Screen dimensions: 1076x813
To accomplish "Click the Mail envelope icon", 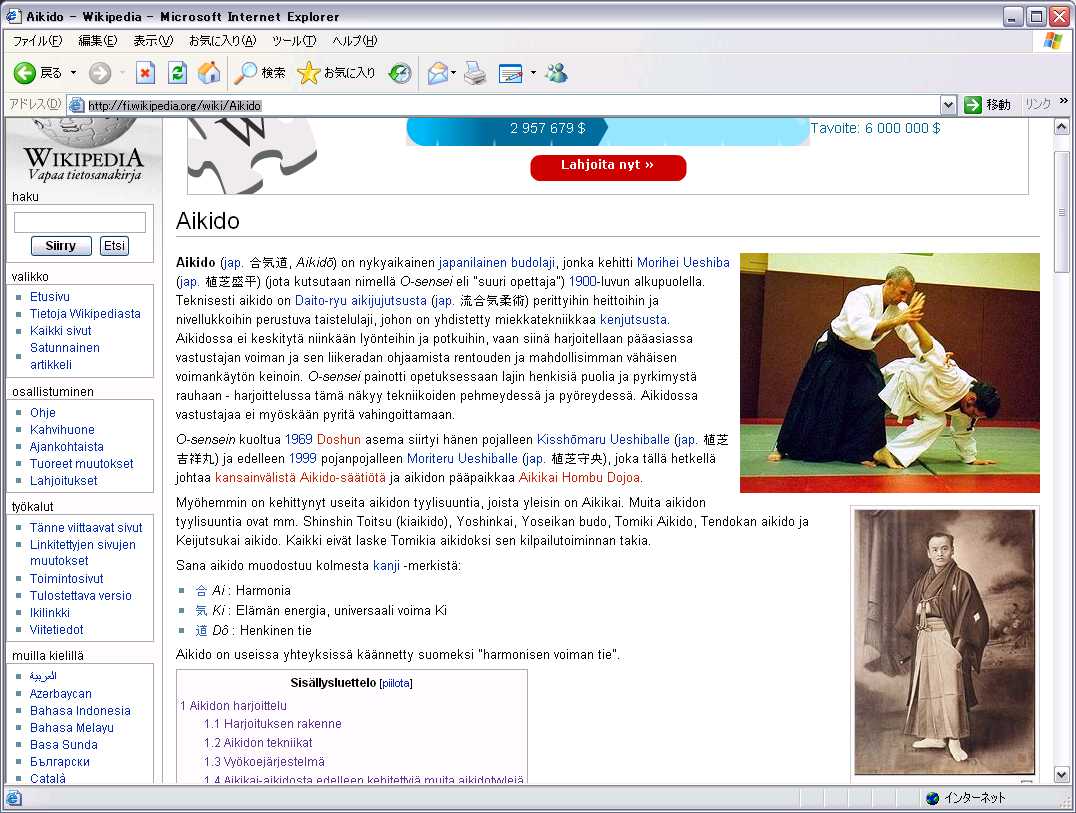I will tap(437, 73).
